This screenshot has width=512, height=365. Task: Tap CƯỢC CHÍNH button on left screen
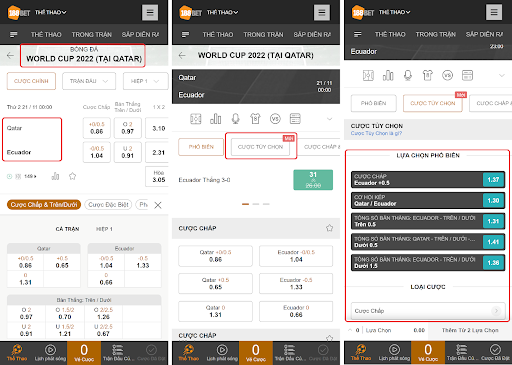[31, 81]
